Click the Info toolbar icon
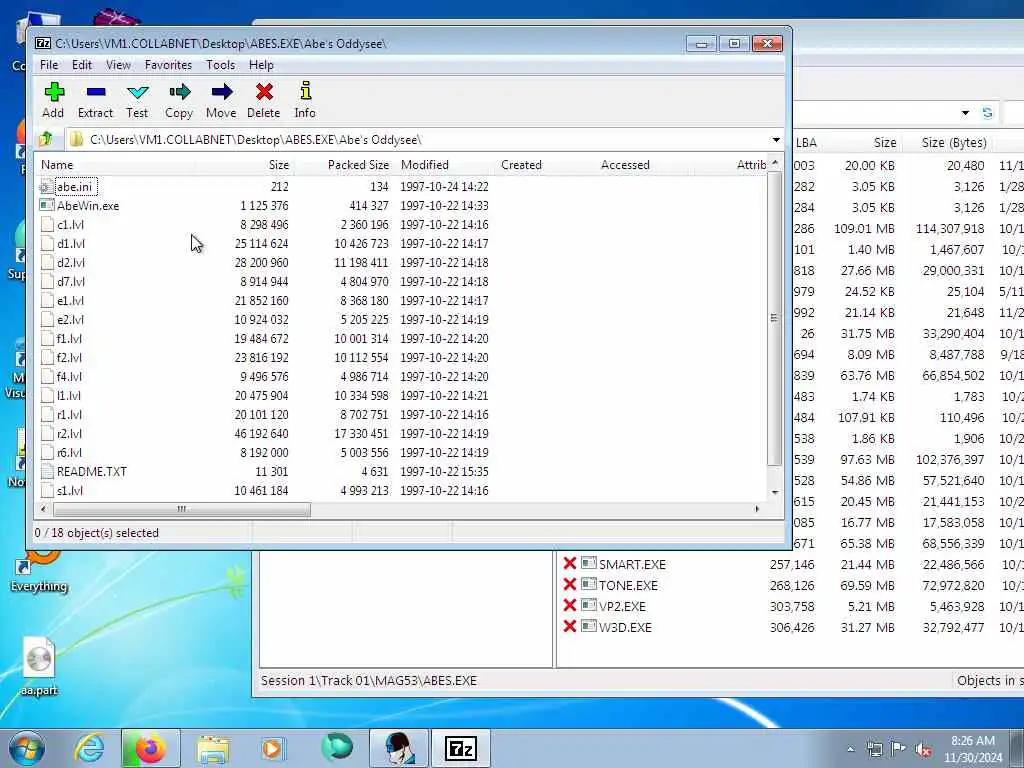1024x768 pixels. coord(305,90)
